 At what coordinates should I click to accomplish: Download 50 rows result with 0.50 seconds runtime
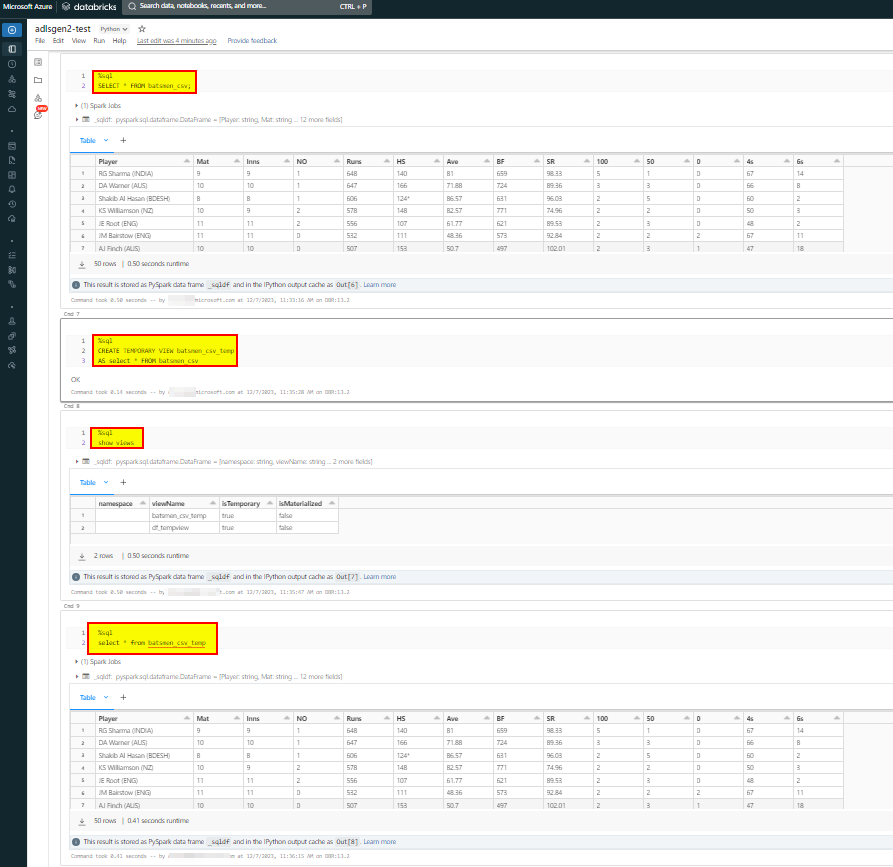click(x=82, y=264)
